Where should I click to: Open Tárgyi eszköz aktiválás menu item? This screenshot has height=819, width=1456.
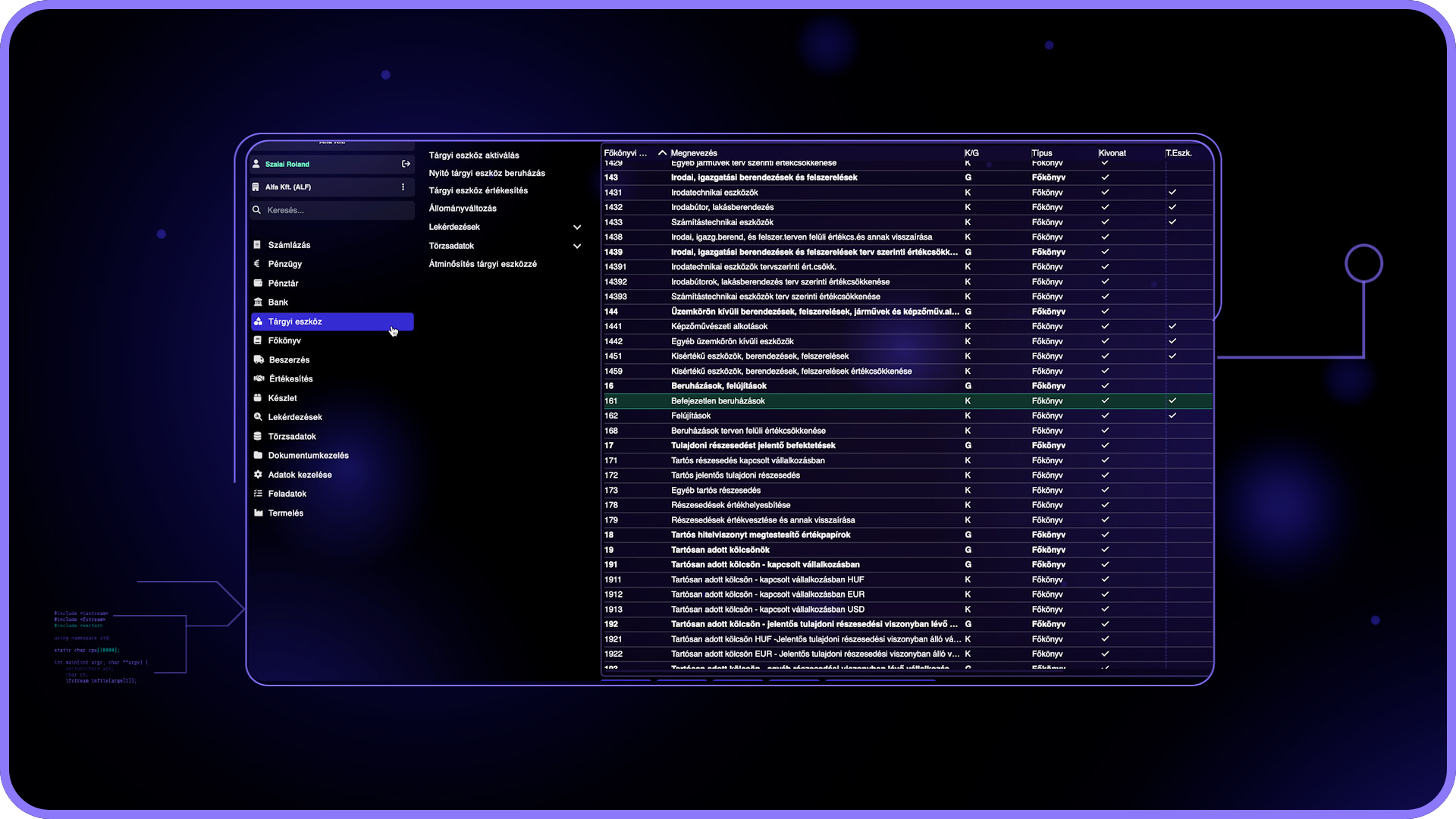[474, 155]
